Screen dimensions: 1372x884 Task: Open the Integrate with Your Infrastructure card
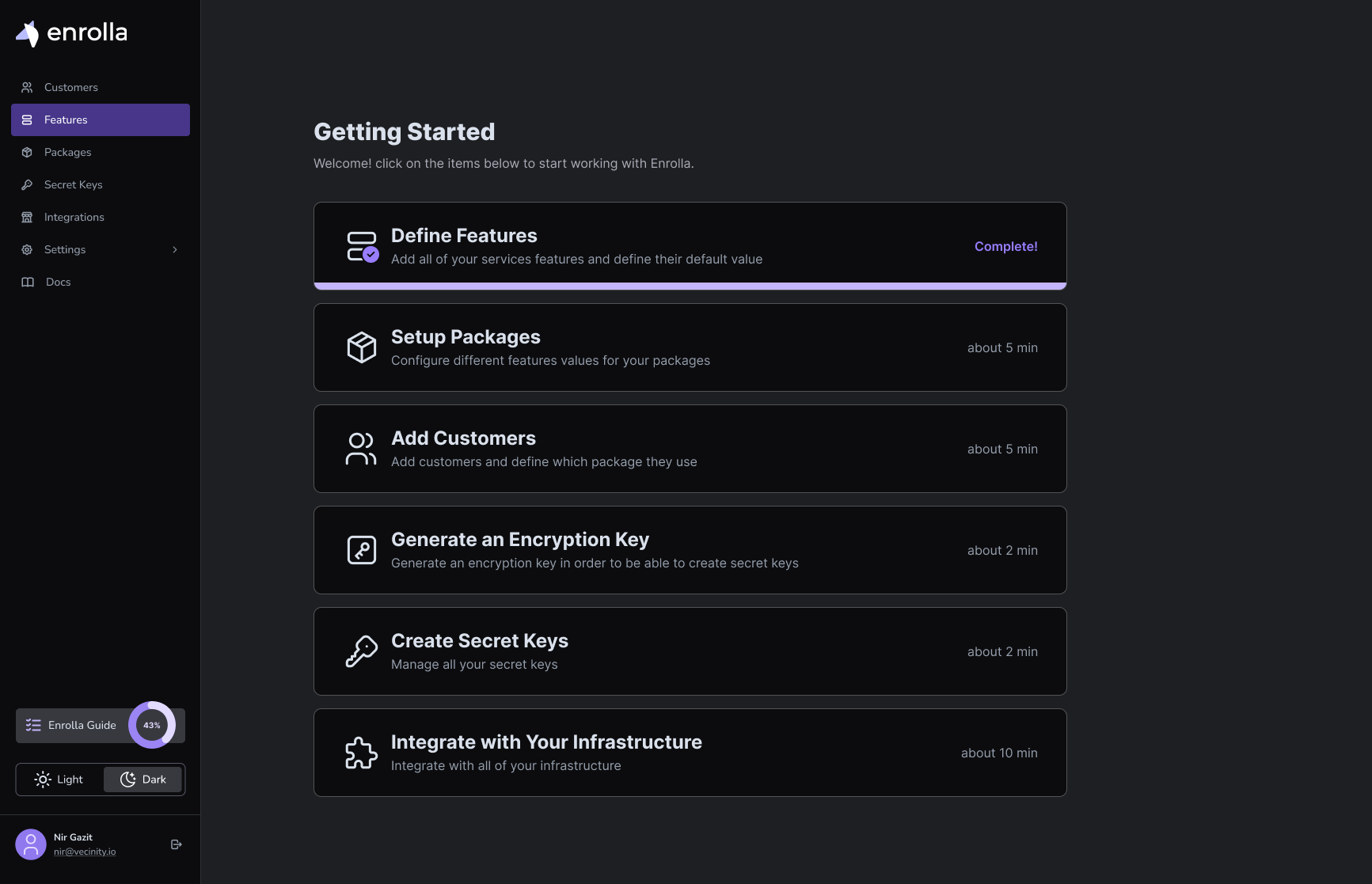pos(690,753)
